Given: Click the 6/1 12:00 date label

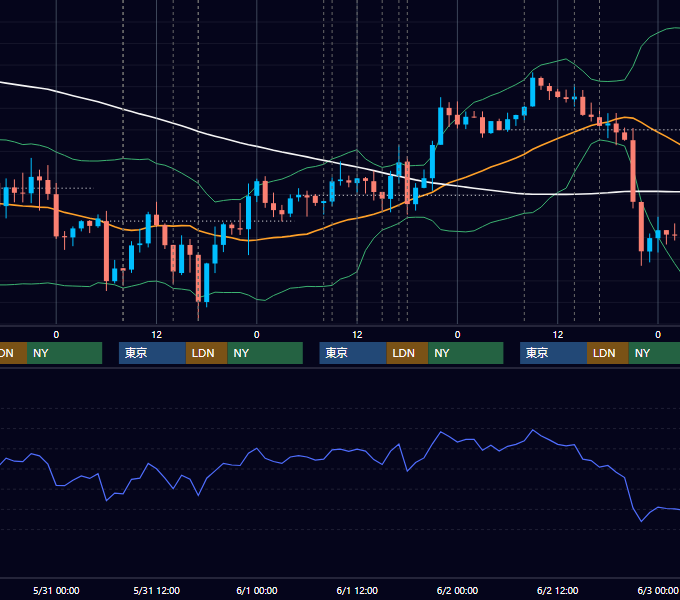Looking at the screenshot, I should 357,590.
